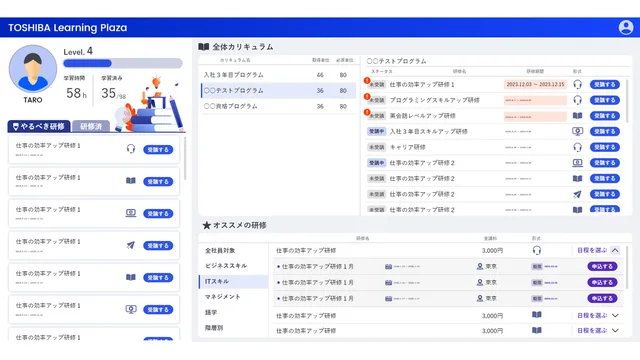
Task: Click TARO's profile avatar picture
Action: click(33, 69)
